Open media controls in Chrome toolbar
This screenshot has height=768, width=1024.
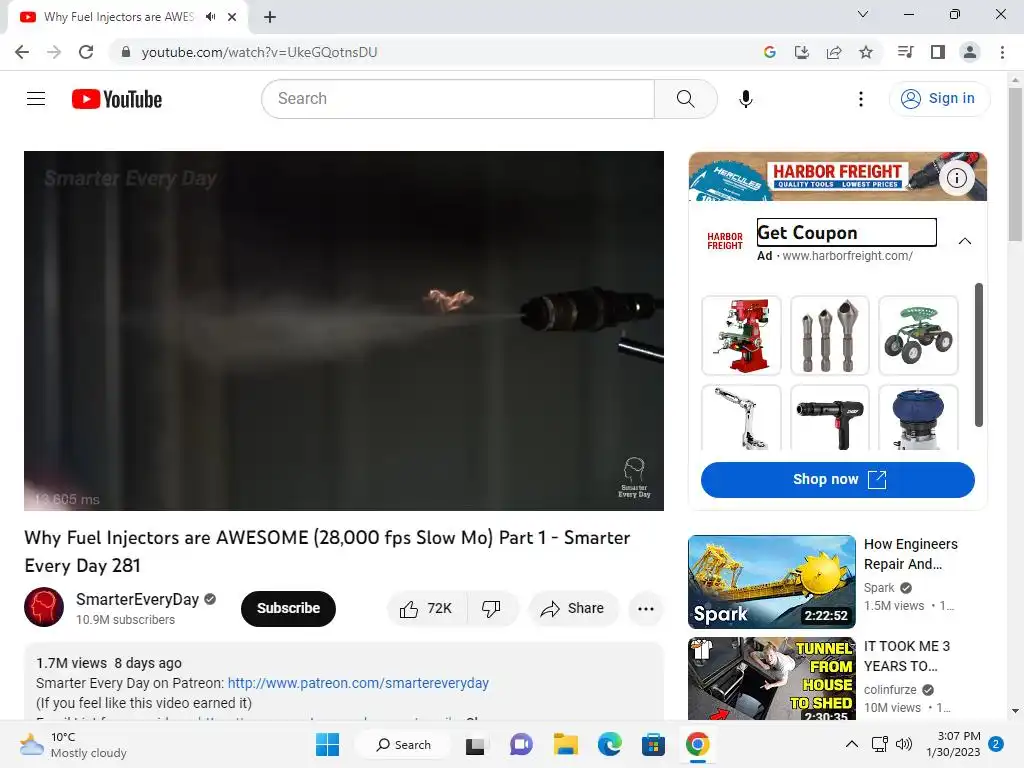point(905,52)
